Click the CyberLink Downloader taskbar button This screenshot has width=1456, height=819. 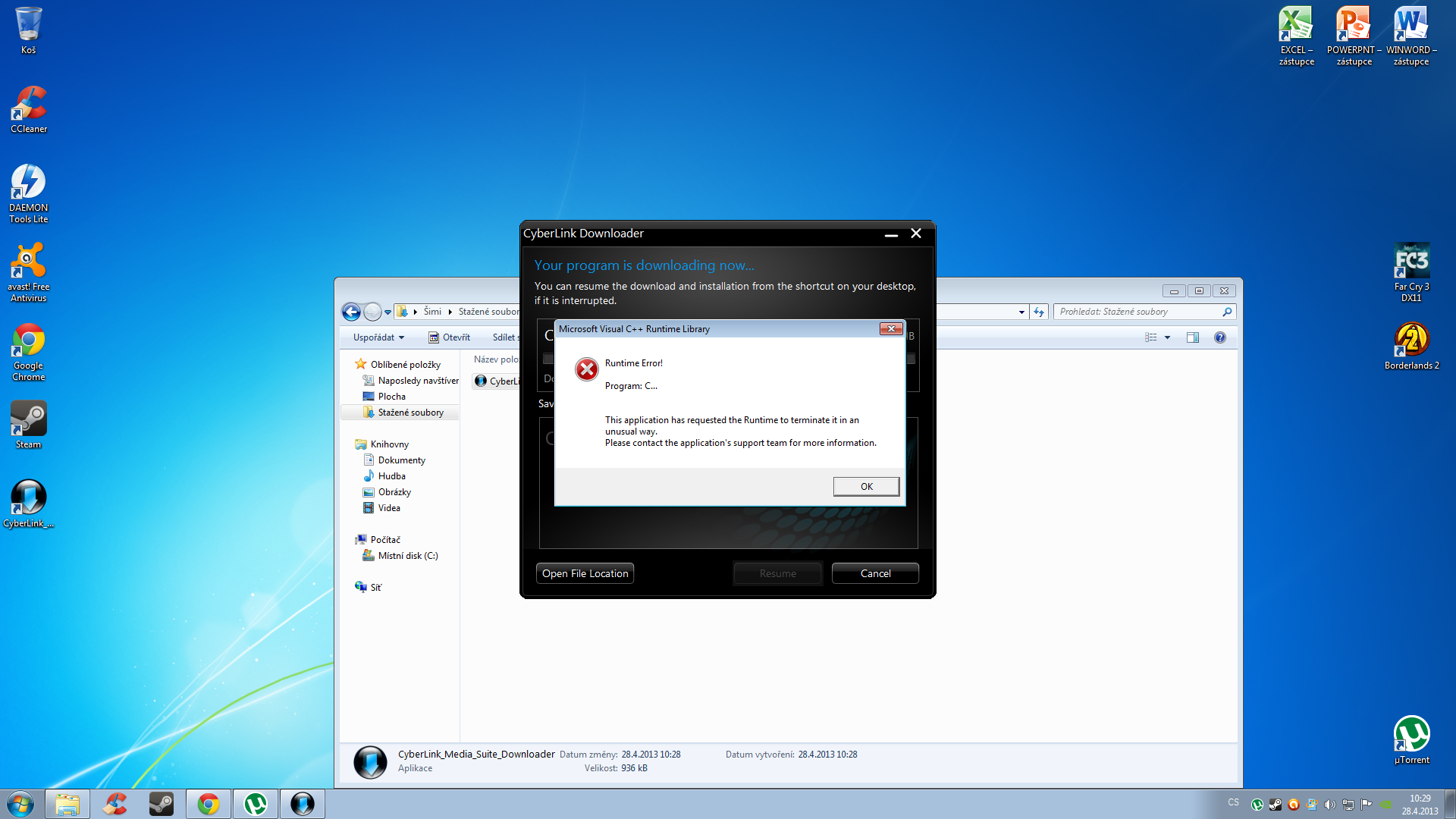(x=303, y=804)
